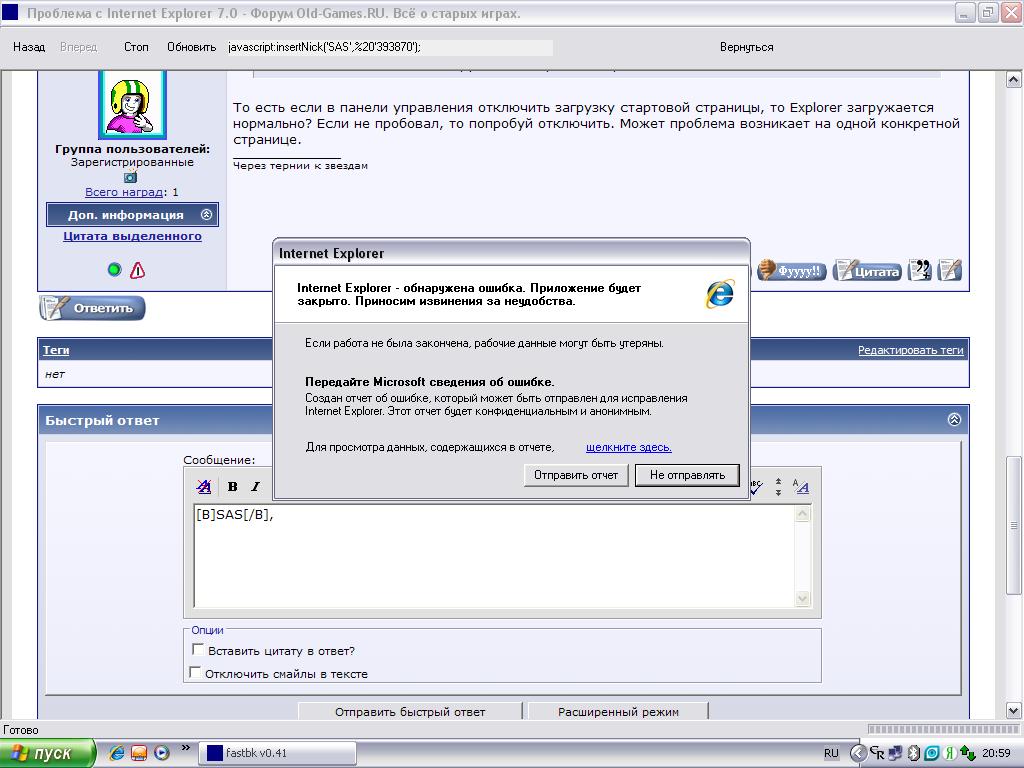Click the blue icon in the window title bar

pos(10,12)
